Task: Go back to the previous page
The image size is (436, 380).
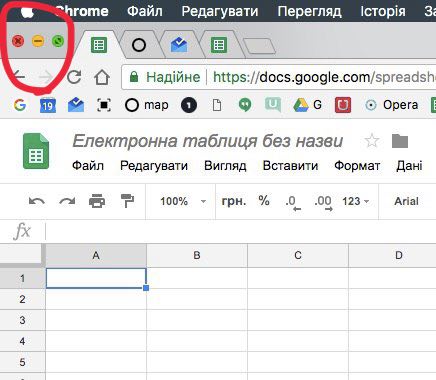Action: click(19, 77)
